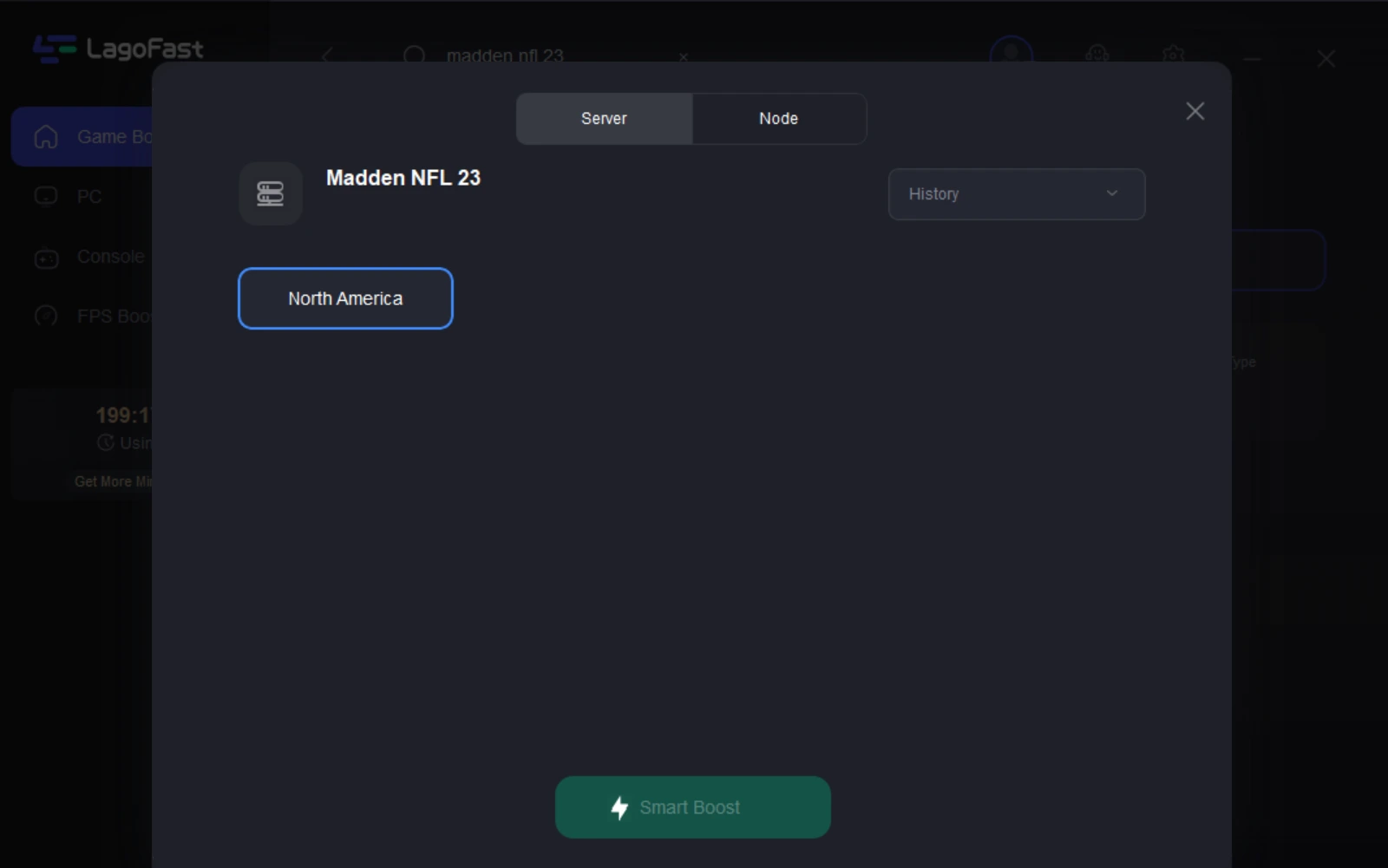Open the History dropdown

(x=1016, y=194)
